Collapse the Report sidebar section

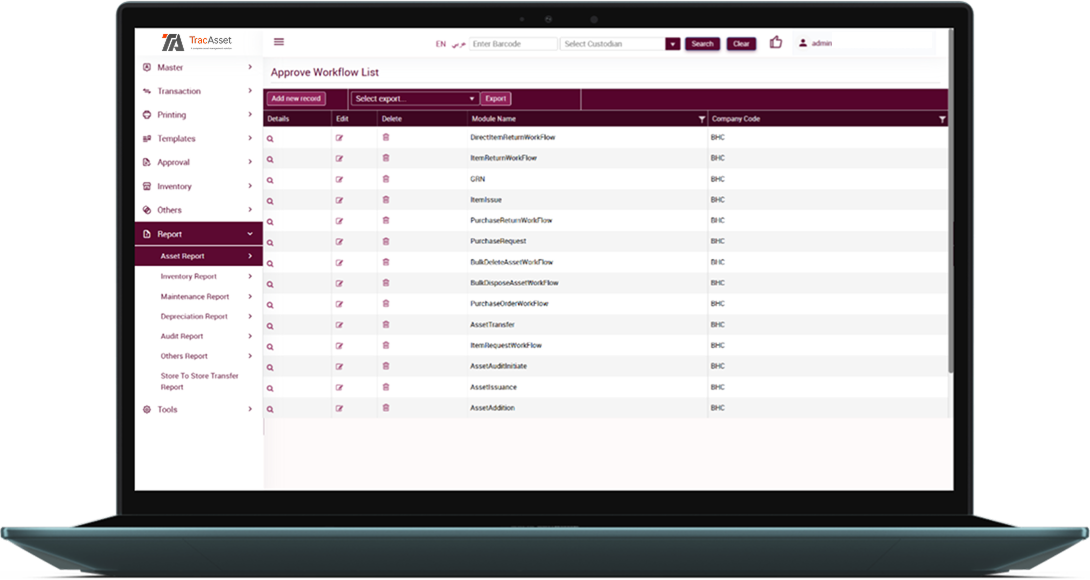point(198,234)
